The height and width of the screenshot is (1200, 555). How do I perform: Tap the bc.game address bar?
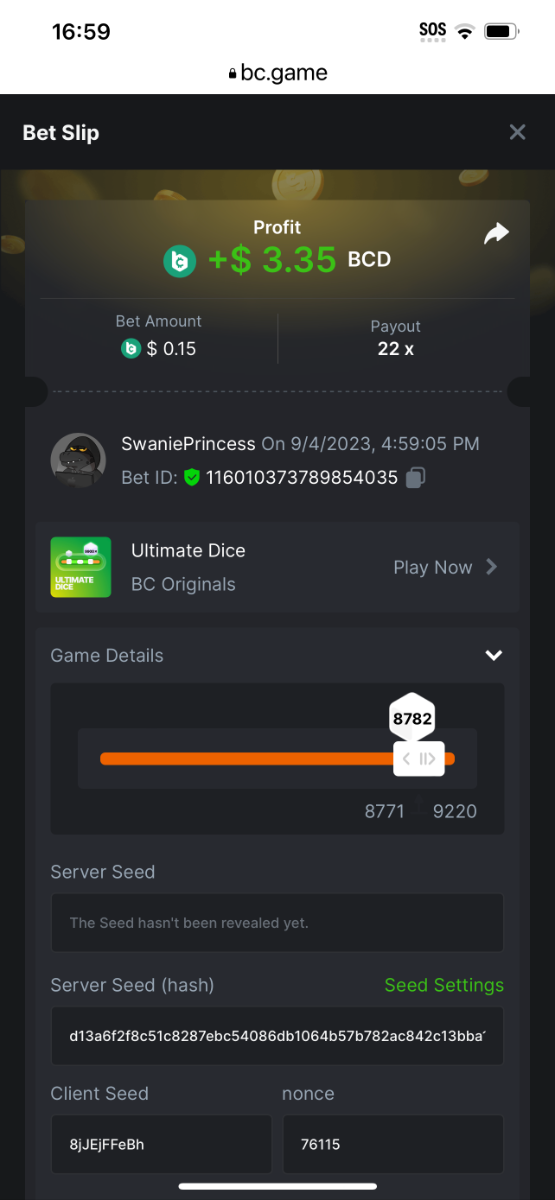(278, 73)
